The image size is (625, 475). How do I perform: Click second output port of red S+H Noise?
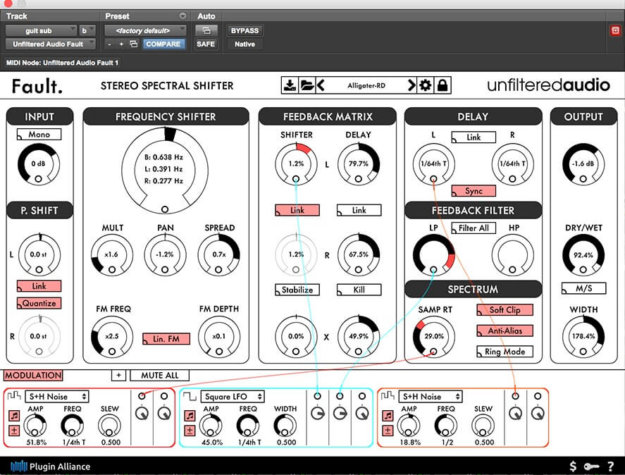[164, 396]
